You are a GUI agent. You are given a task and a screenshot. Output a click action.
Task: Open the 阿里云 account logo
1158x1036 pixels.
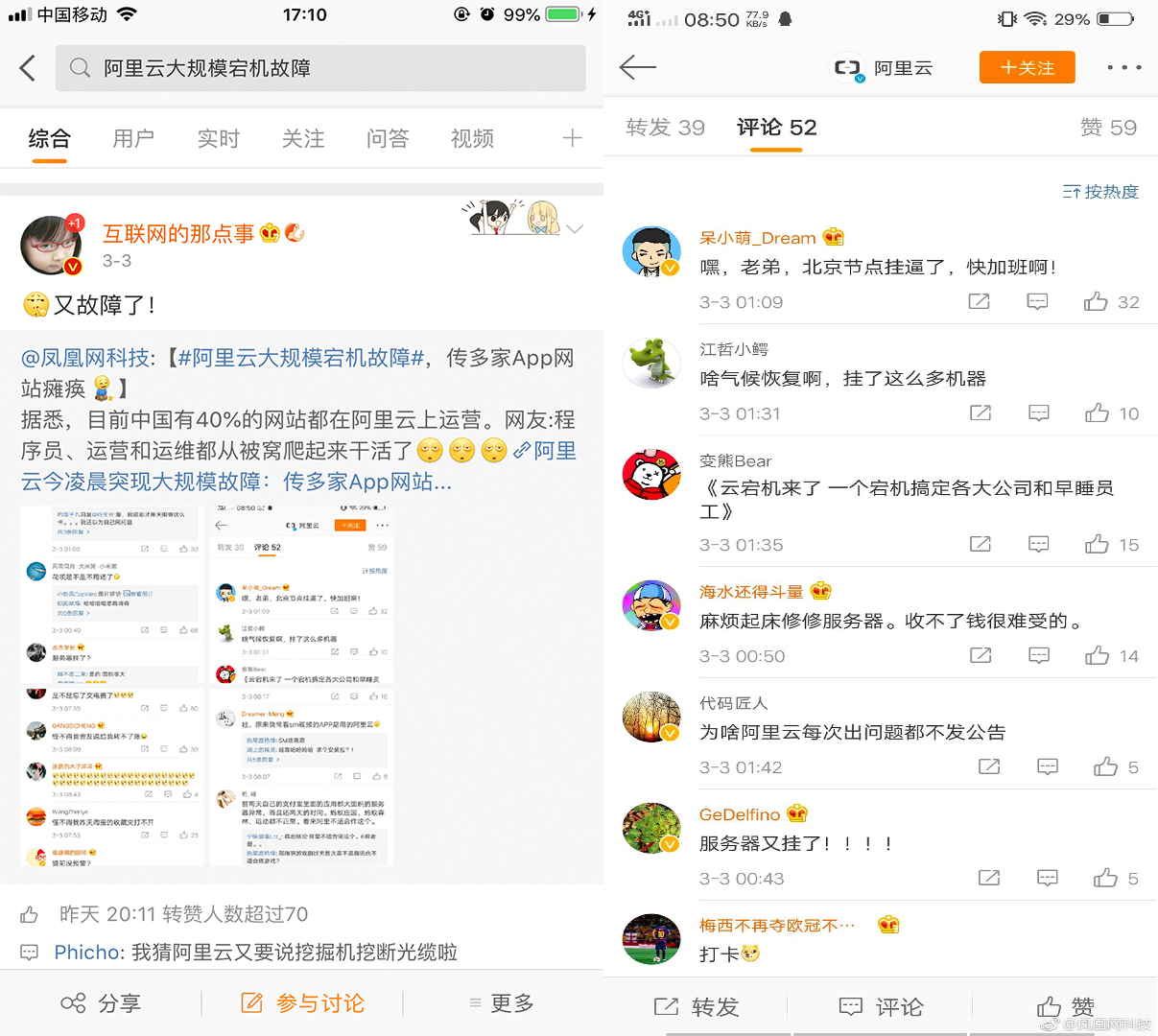point(847,67)
